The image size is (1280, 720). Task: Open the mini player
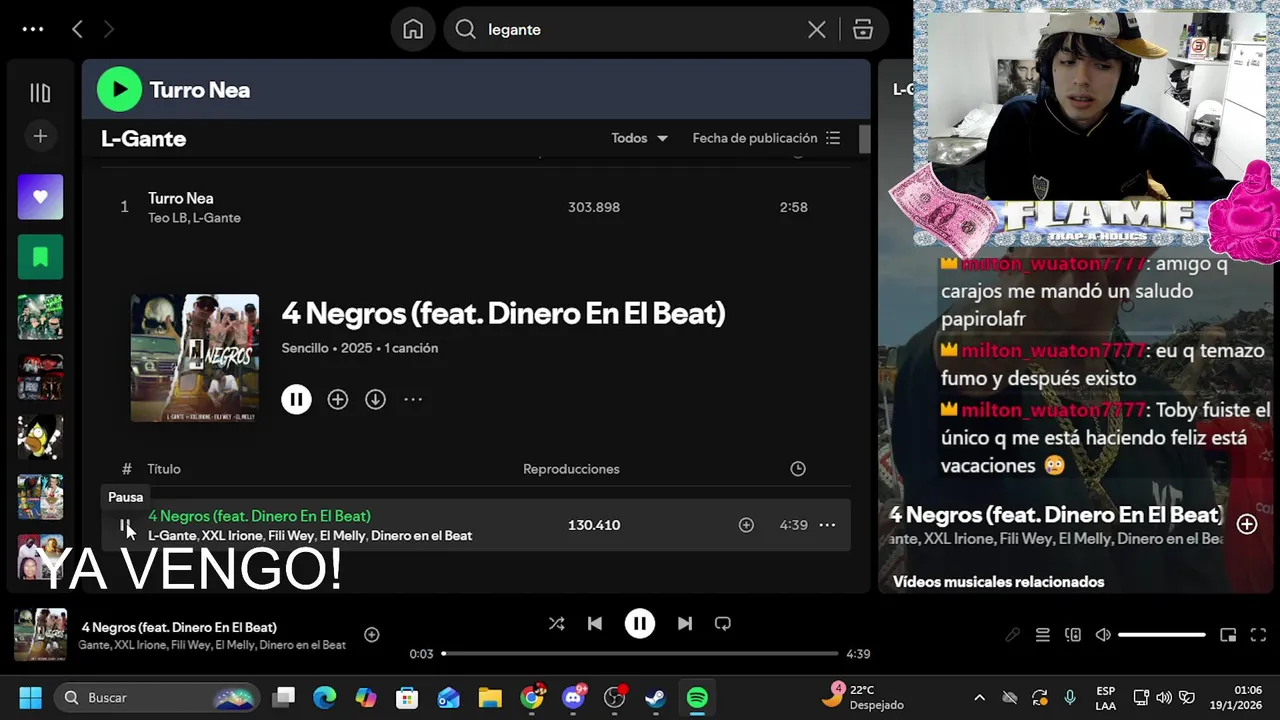click(x=1228, y=634)
